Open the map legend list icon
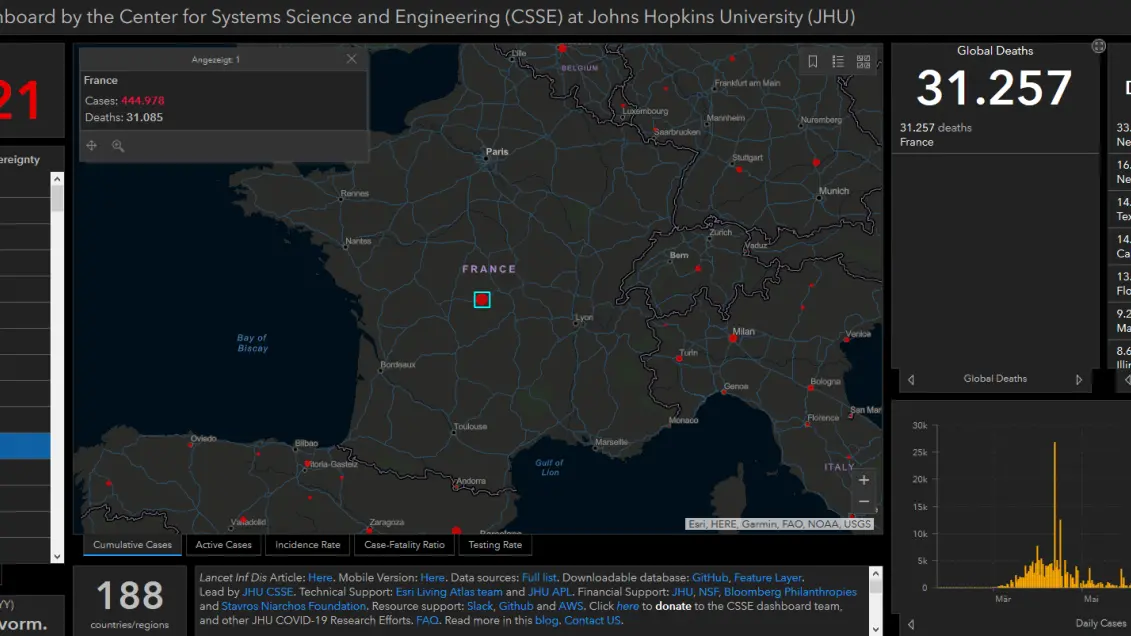This screenshot has width=1131, height=636. 838,62
